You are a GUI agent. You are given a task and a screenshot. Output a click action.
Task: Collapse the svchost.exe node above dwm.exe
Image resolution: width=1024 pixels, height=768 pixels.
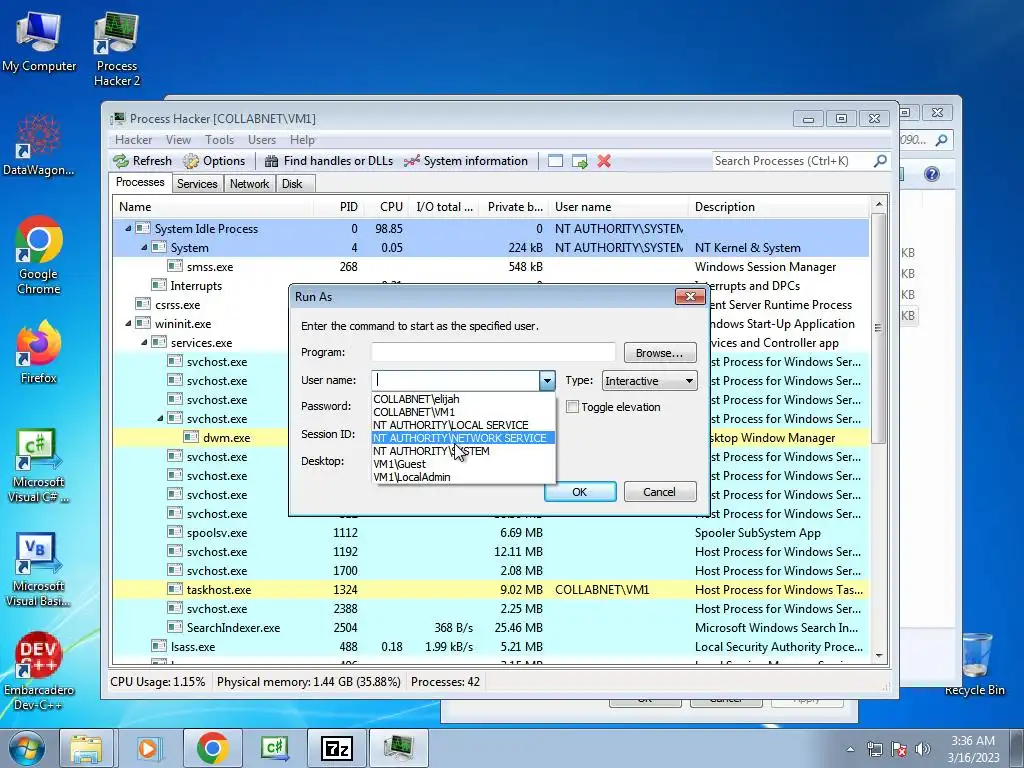[x=160, y=418]
